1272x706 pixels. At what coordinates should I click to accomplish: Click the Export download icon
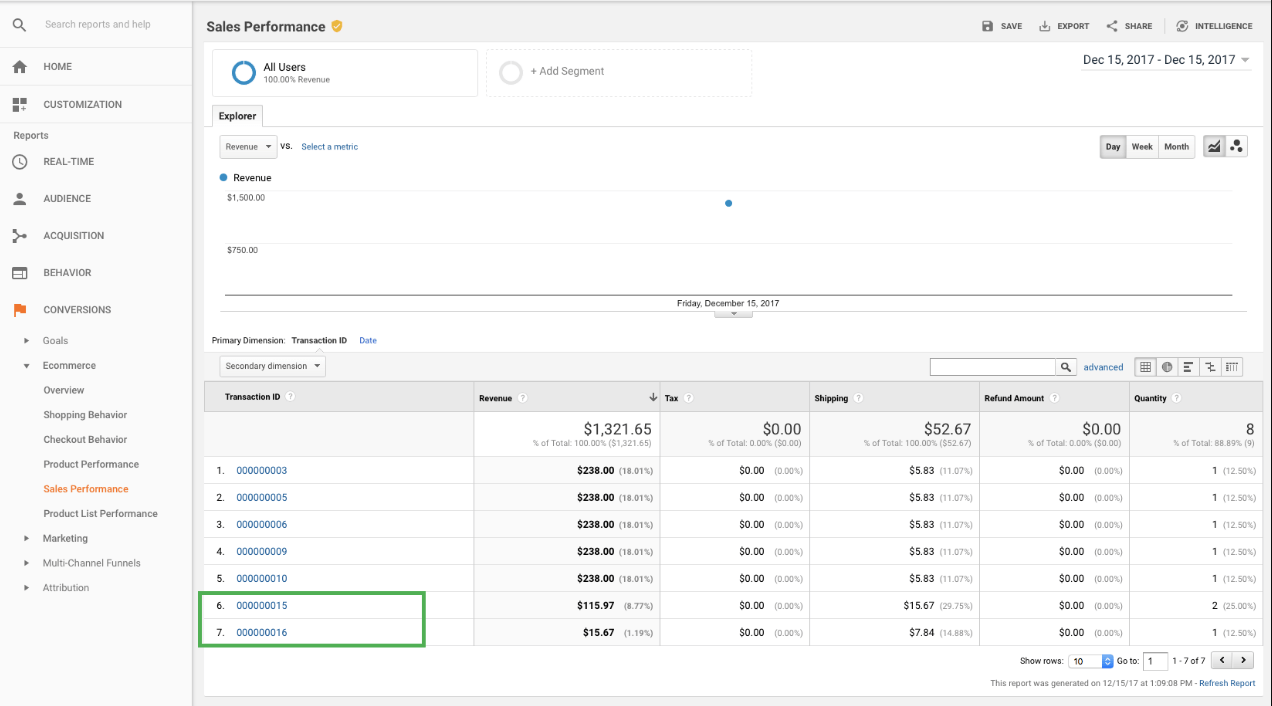[1045, 26]
